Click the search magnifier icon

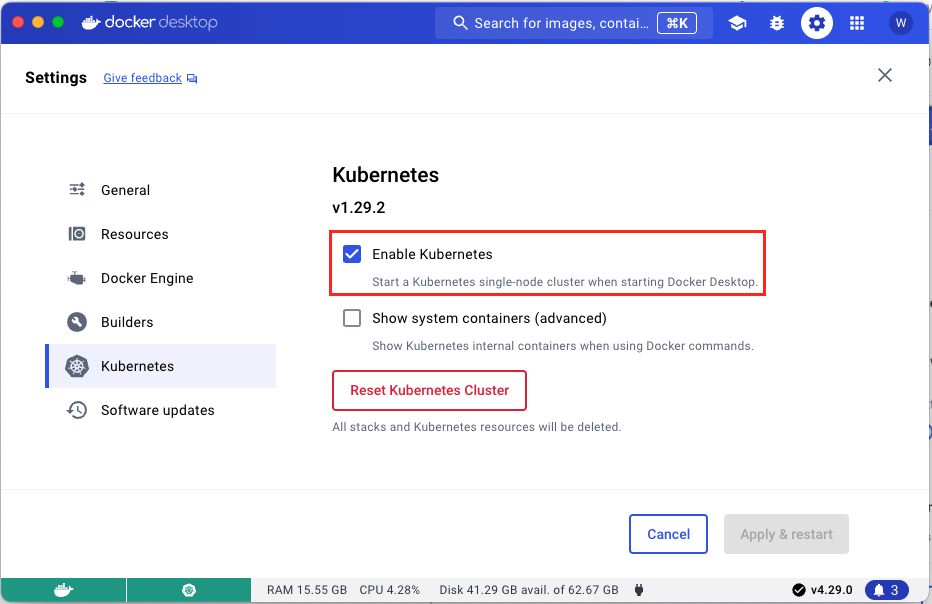(460, 23)
